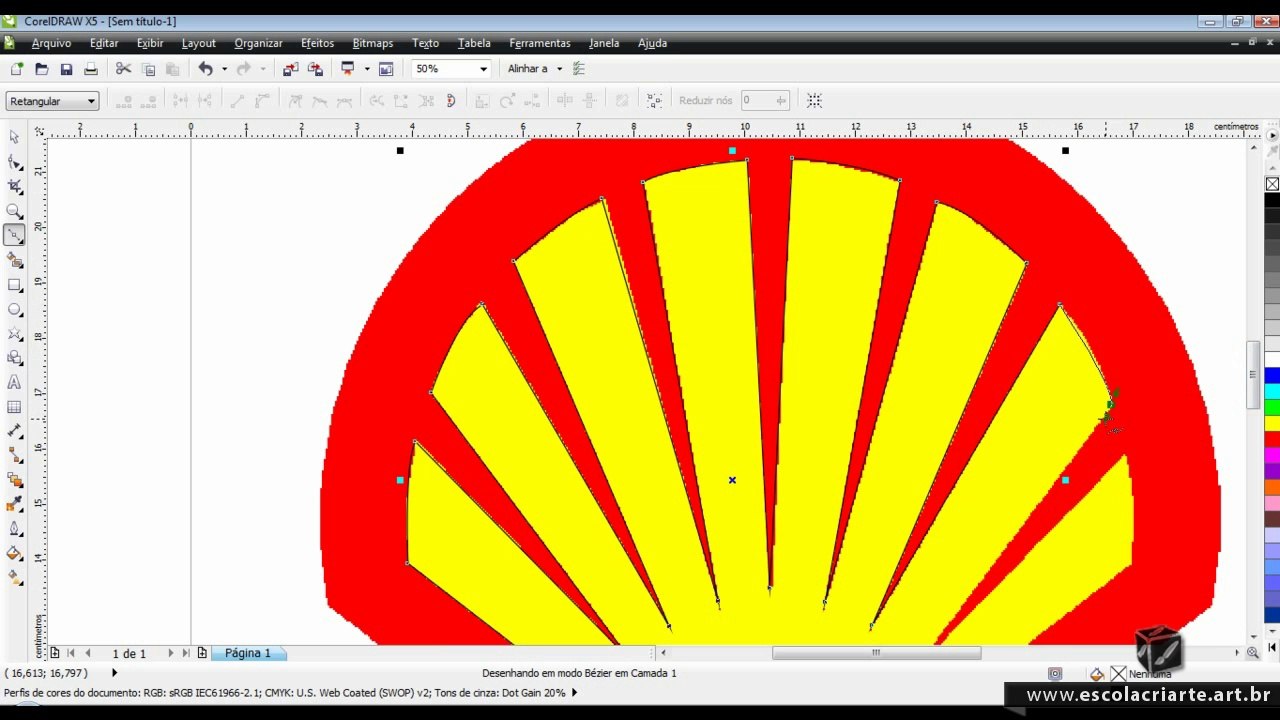Pick the Smart Fill tool
This screenshot has width=1280, height=720.
(14, 260)
